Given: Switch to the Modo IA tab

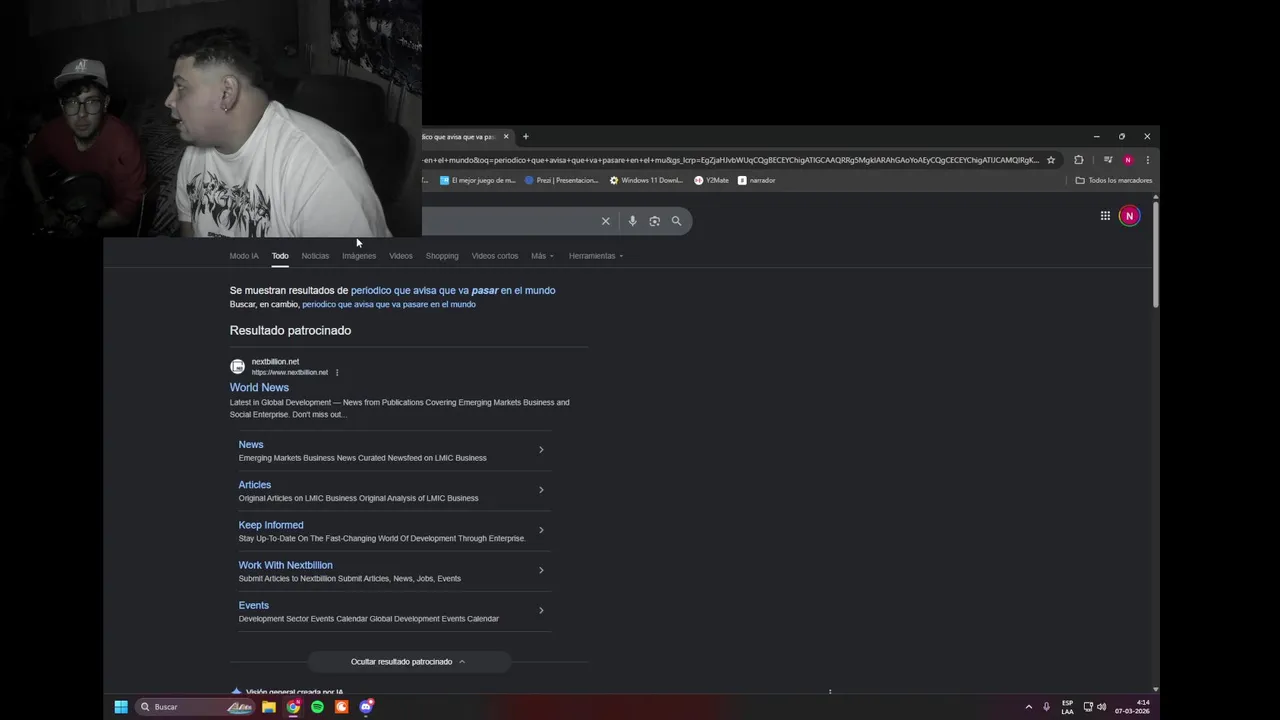Looking at the screenshot, I should click(244, 256).
